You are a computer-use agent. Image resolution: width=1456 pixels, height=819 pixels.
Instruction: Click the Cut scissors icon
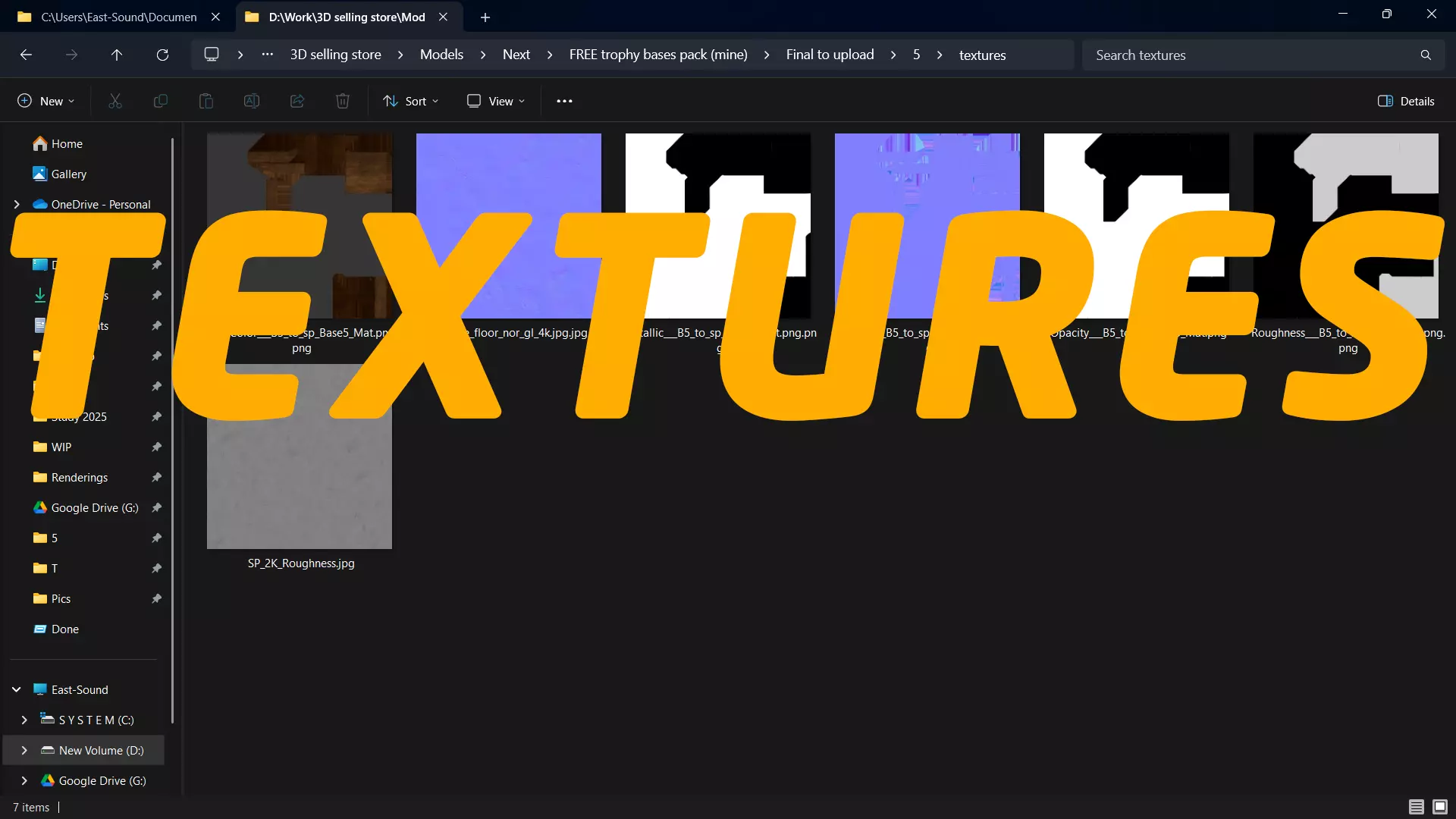115,101
